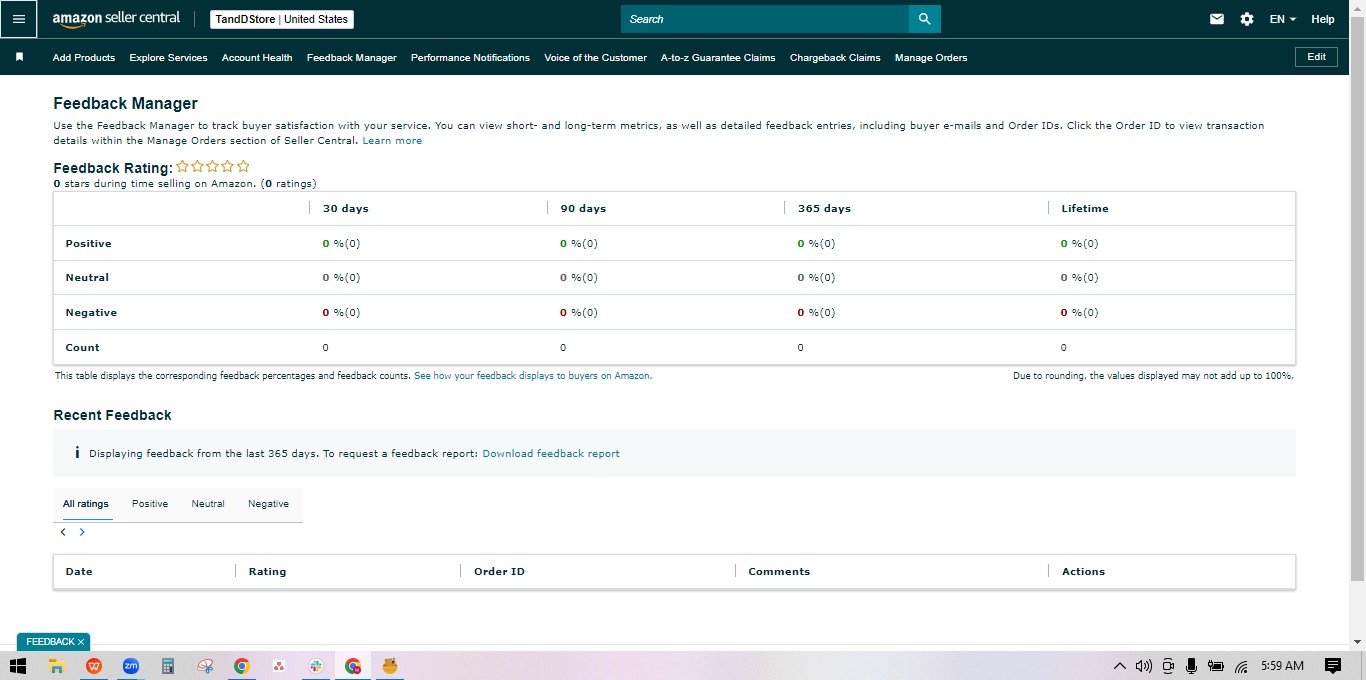
Task: Open the Windows Start menu
Action: pyautogui.click(x=17, y=666)
